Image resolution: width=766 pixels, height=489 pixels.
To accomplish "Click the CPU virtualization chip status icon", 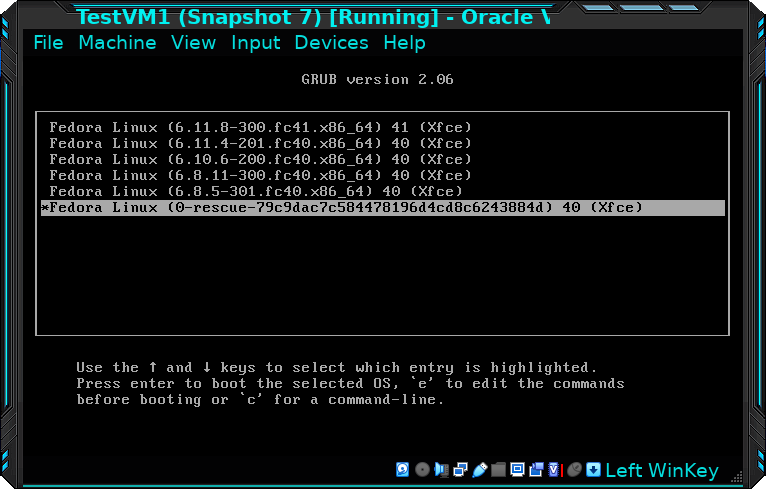I will pos(554,469).
